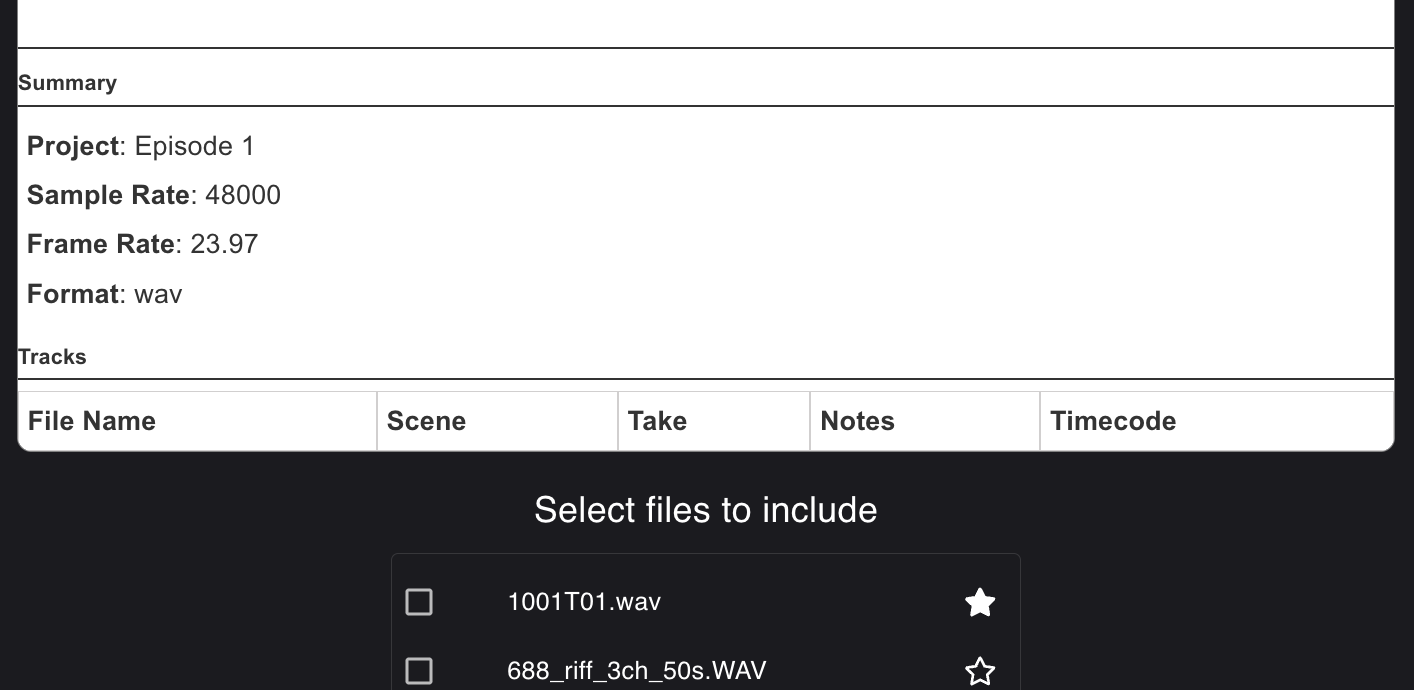Click the bold Project label
The height and width of the screenshot is (690, 1414).
[x=73, y=146]
